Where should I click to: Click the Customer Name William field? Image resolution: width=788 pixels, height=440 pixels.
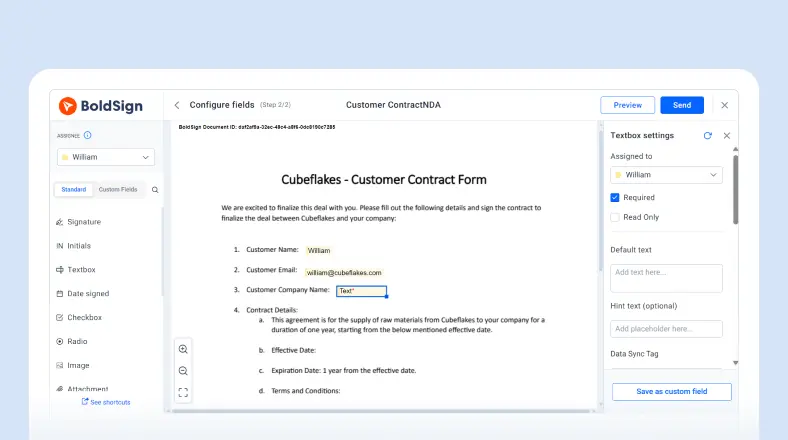[x=319, y=250]
